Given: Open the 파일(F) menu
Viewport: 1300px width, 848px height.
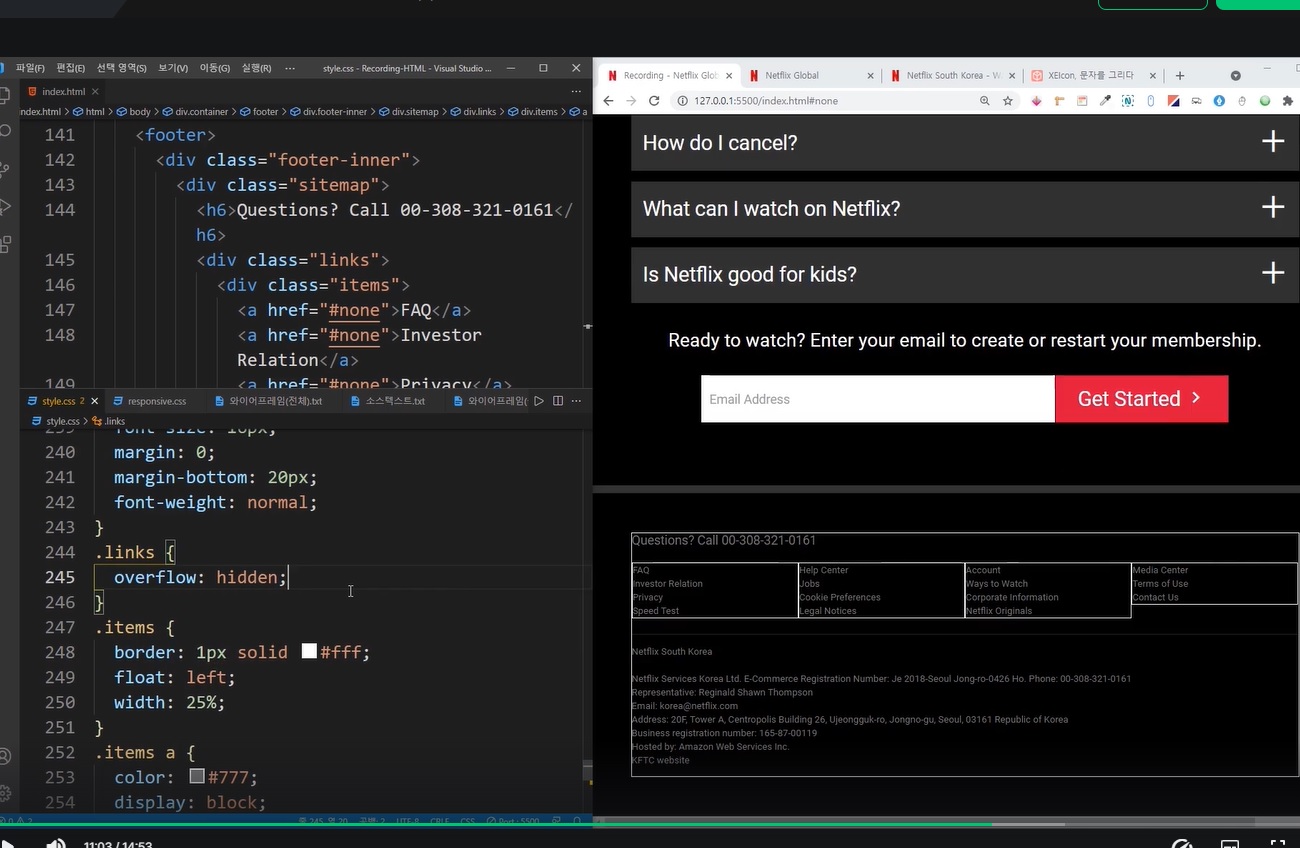Looking at the screenshot, I should click(x=30, y=68).
